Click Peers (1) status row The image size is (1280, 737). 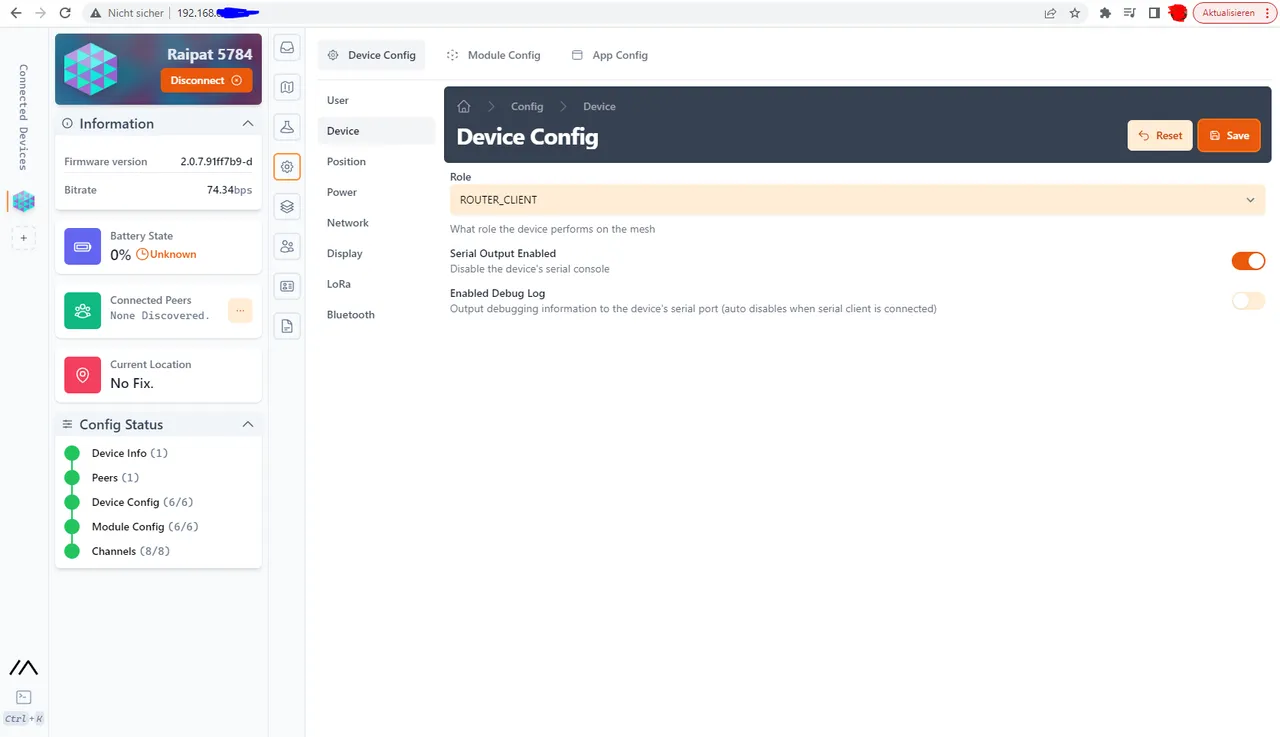pyautogui.click(x=116, y=478)
